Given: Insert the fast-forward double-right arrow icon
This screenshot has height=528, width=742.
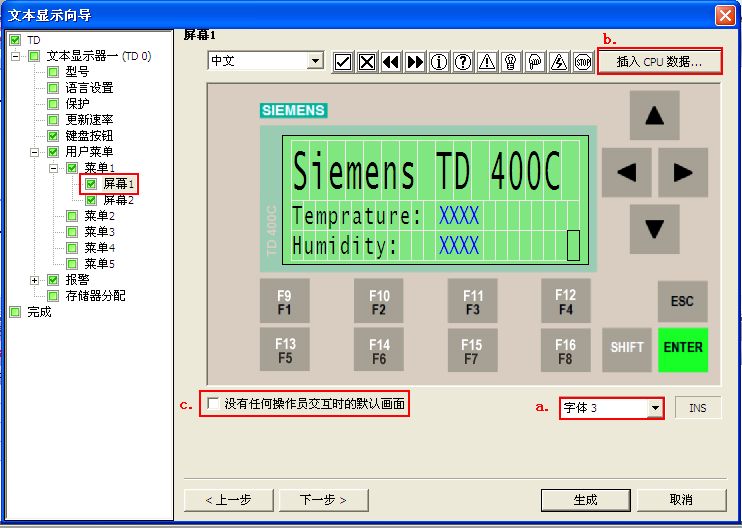Looking at the screenshot, I should point(415,62).
